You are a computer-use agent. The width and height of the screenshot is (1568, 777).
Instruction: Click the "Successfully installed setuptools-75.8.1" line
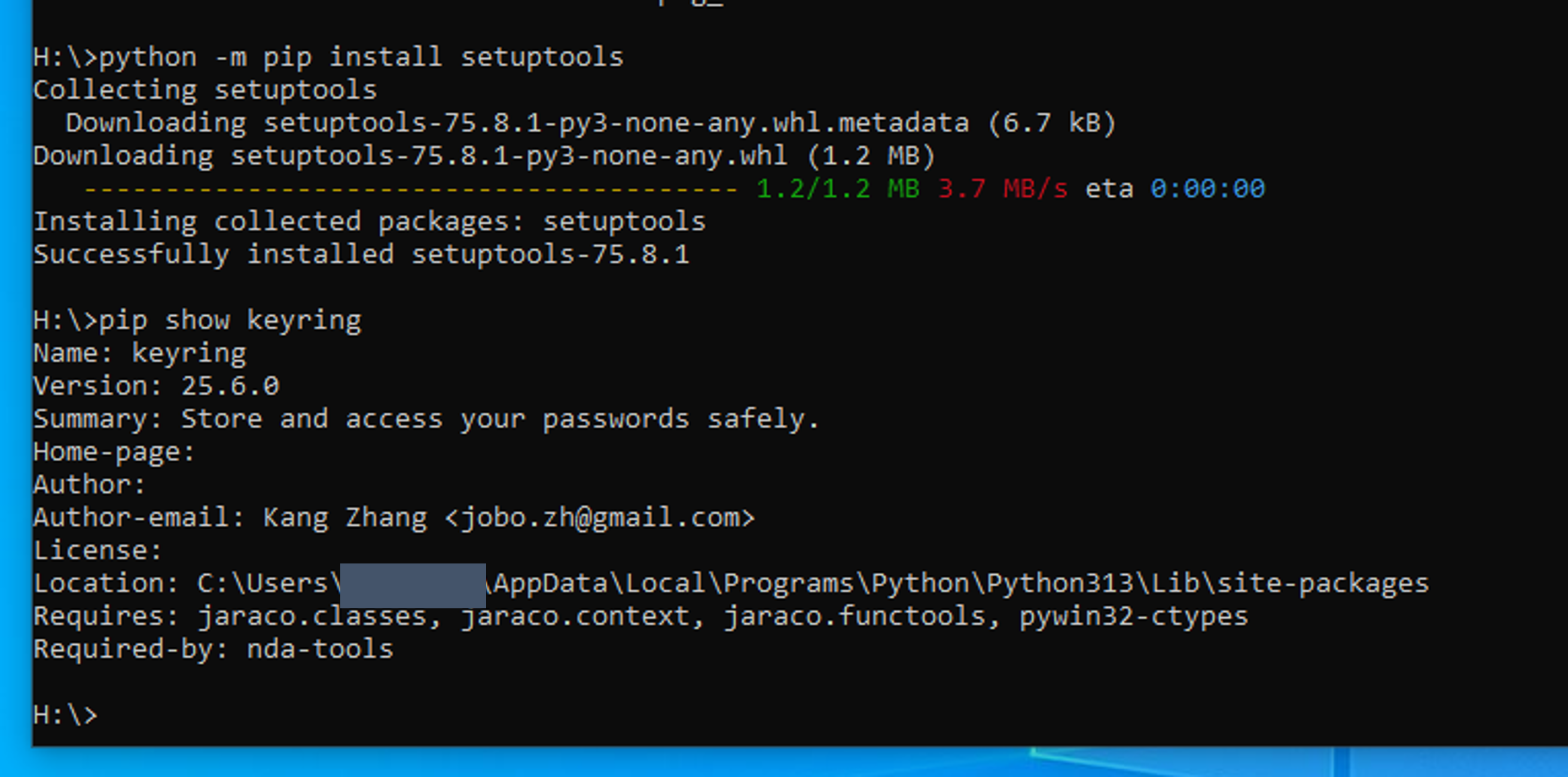pos(361,255)
